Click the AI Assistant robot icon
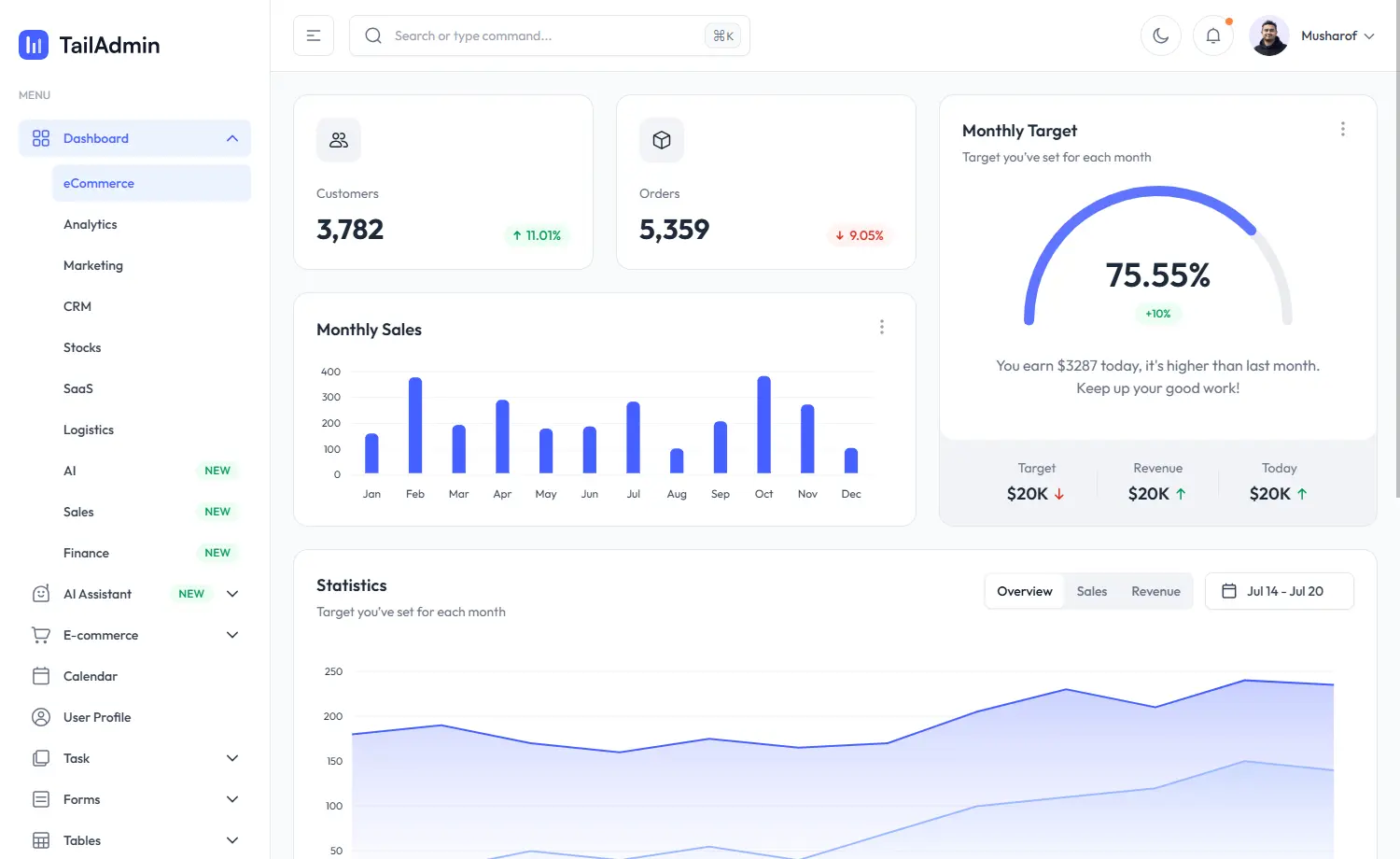The image size is (1400, 859). [41, 594]
